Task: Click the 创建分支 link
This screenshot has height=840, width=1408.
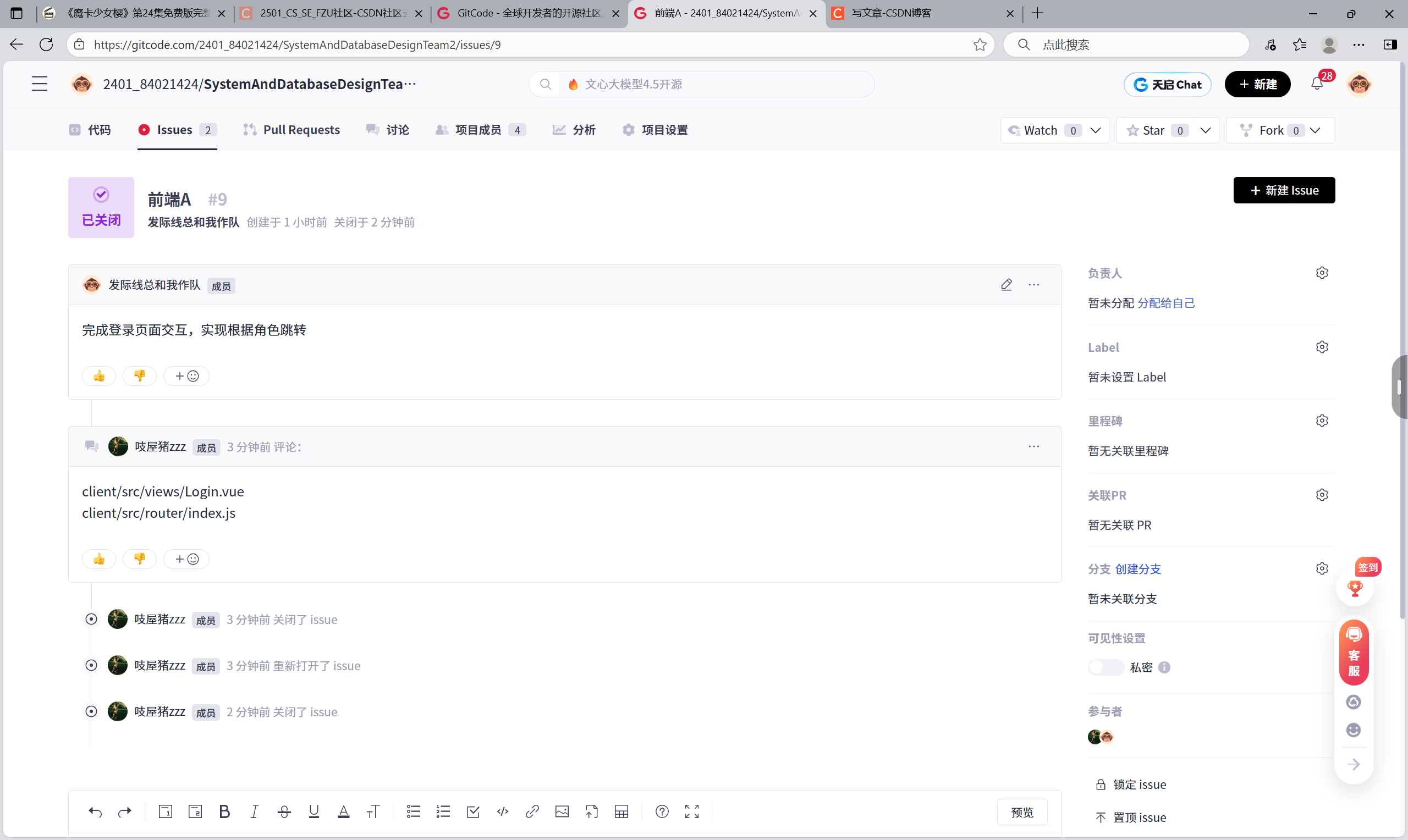Action: [x=1138, y=569]
